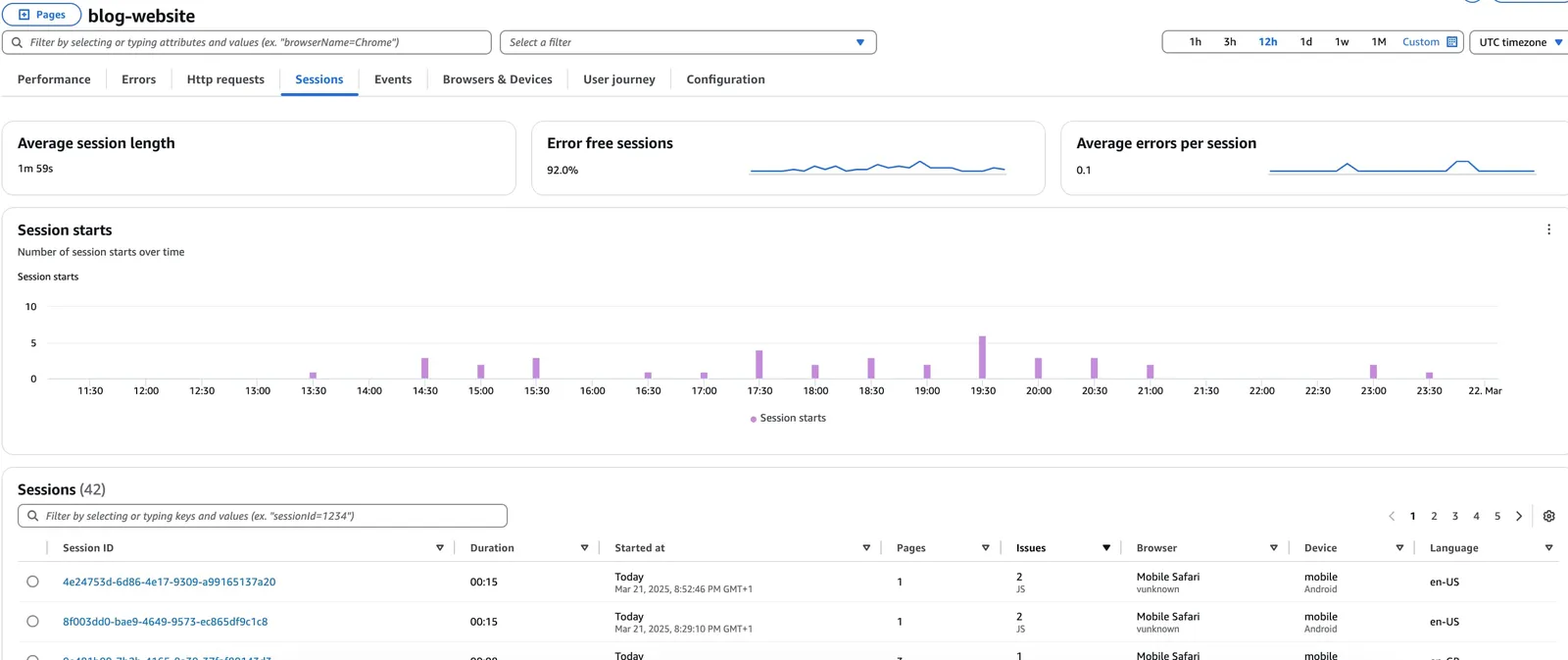Select the session 8f003dd0 radio button
This screenshot has width=1568, height=660.
[x=32, y=621]
